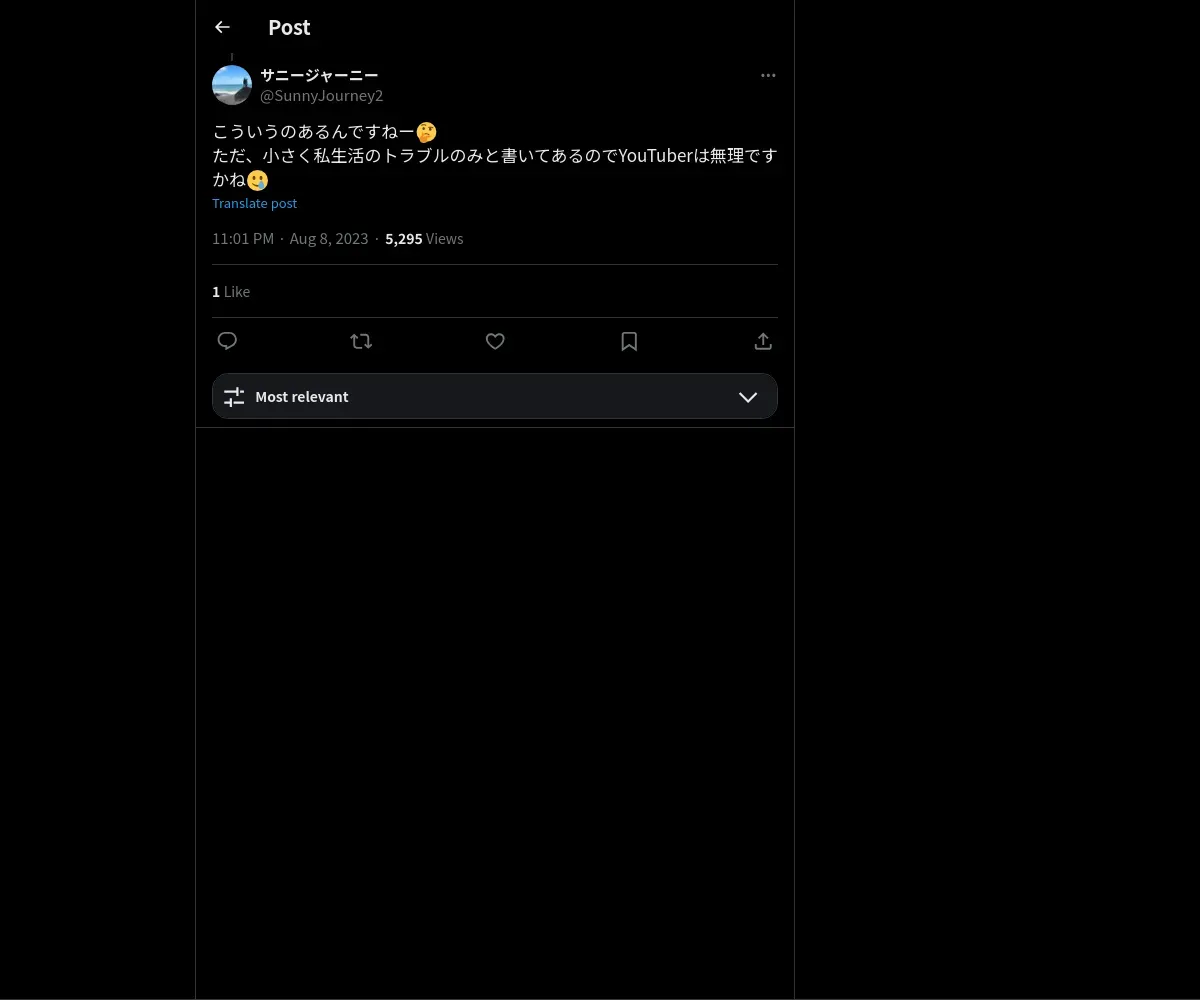
Task: Click the thinking face emoji in the post
Action: coord(427,132)
